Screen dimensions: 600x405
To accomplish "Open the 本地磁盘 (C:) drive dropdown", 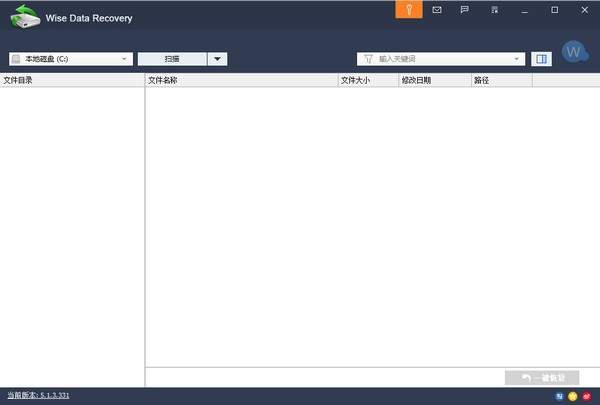I will (70, 59).
